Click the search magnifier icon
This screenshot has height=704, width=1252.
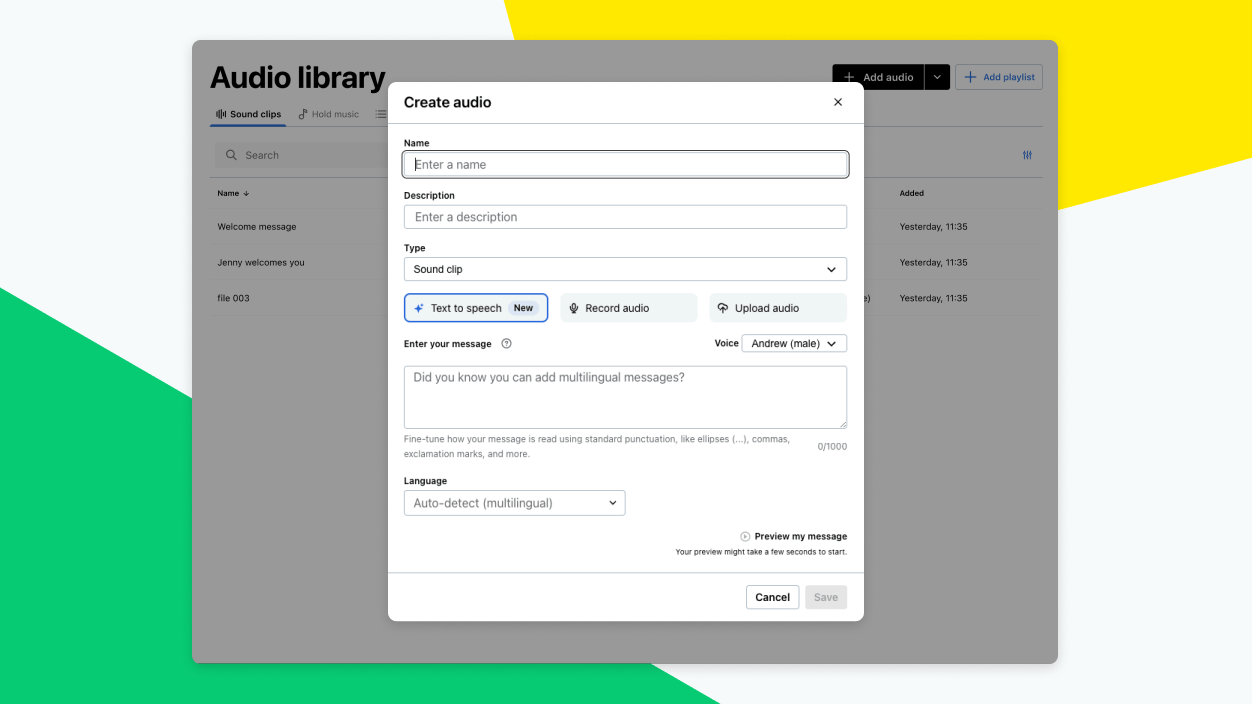coord(232,155)
